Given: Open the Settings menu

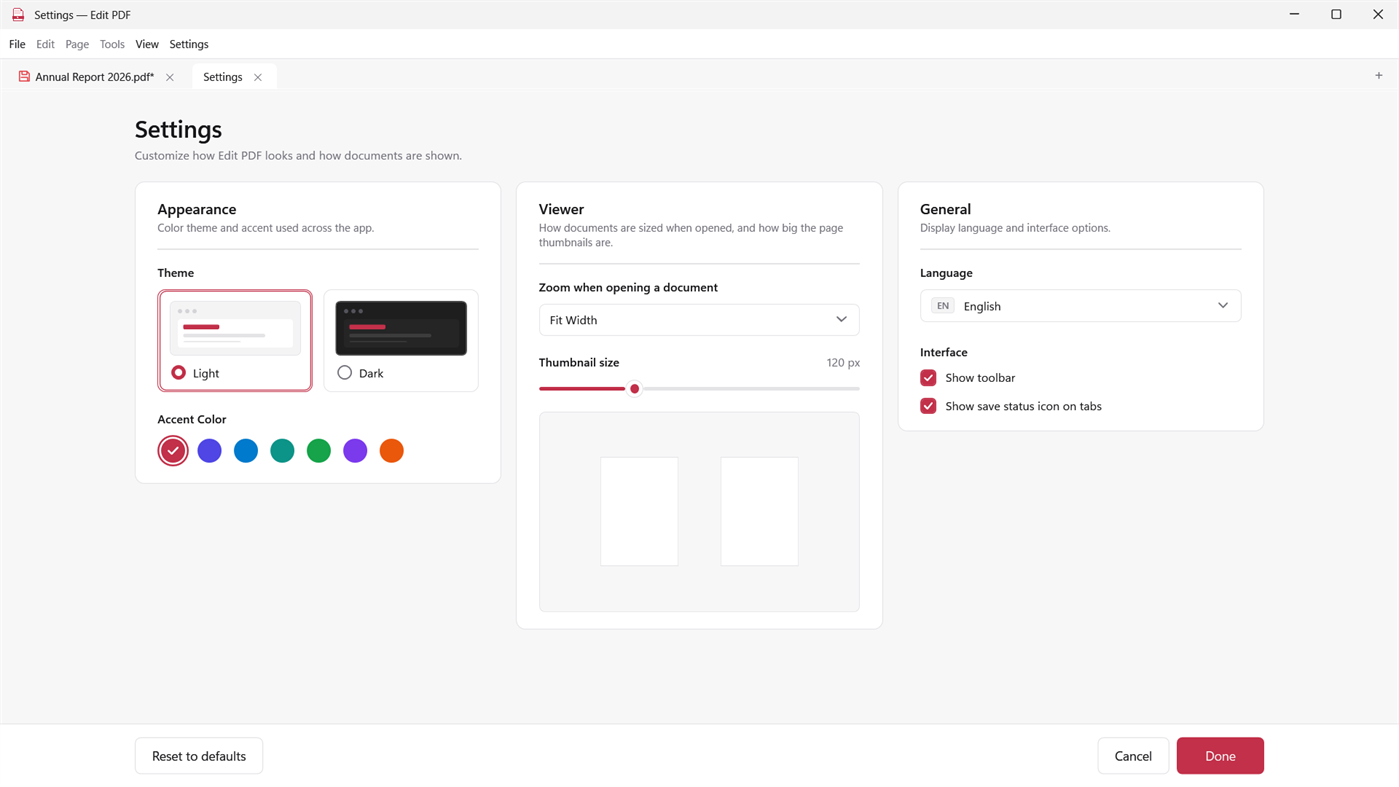Looking at the screenshot, I should point(189,44).
